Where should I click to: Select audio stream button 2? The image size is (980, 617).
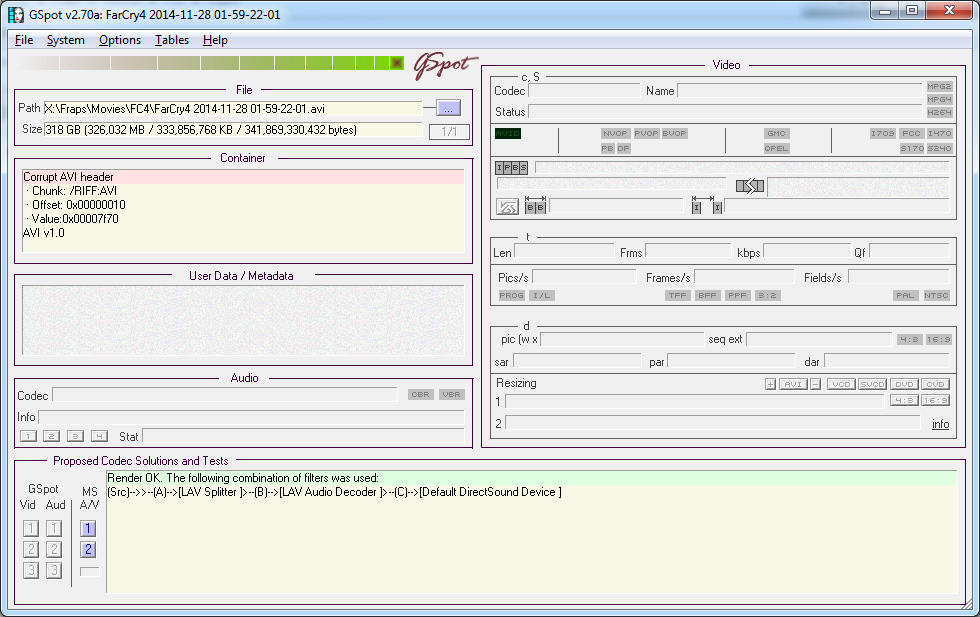point(52,436)
